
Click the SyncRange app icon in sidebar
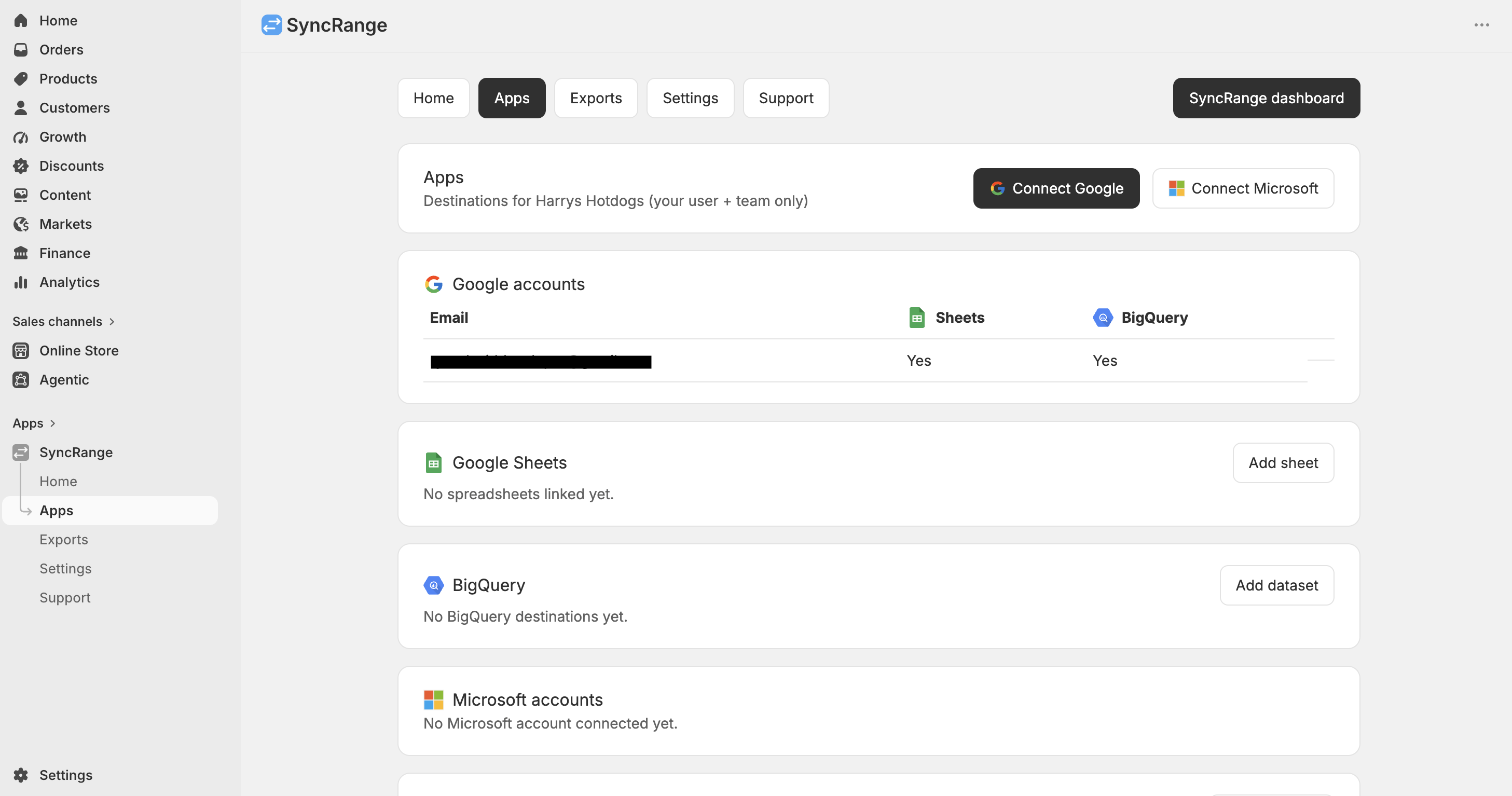pos(21,452)
